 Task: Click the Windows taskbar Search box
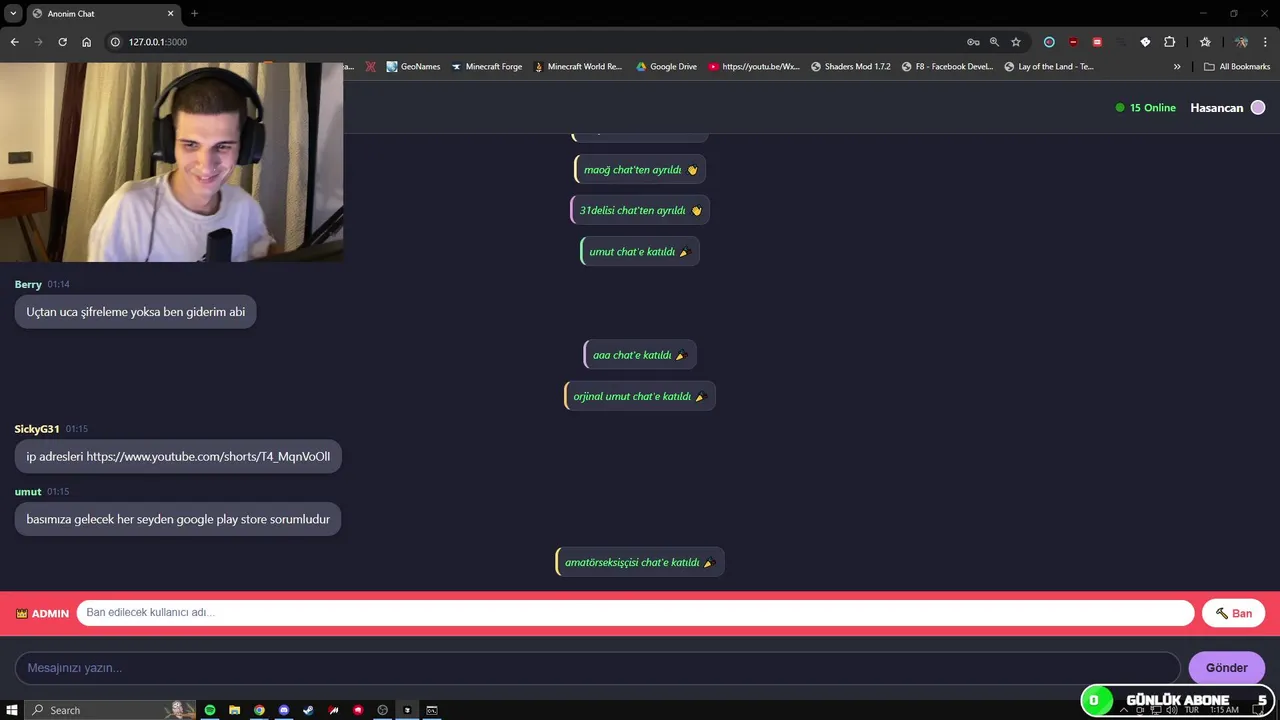tap(110, 710)
